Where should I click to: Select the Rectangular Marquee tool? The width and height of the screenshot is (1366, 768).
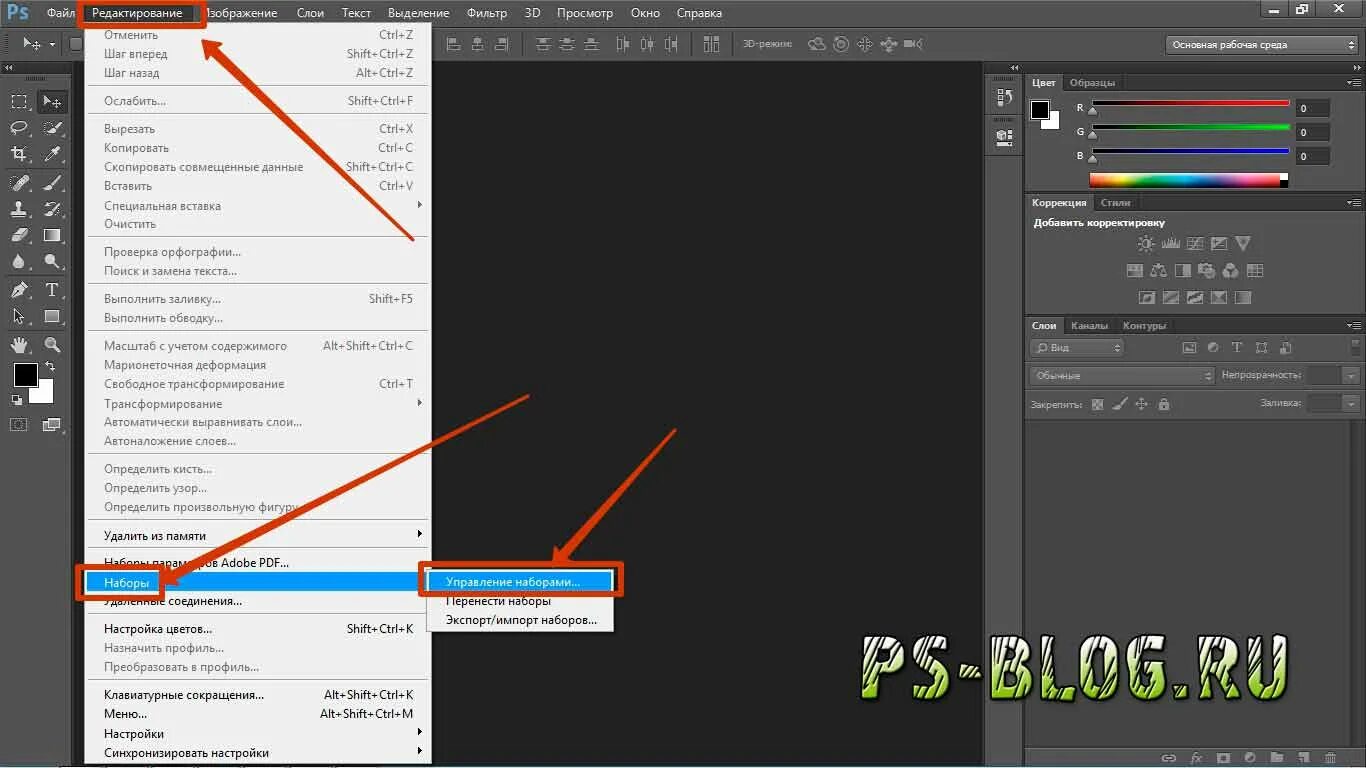click(x=19, y=101)
